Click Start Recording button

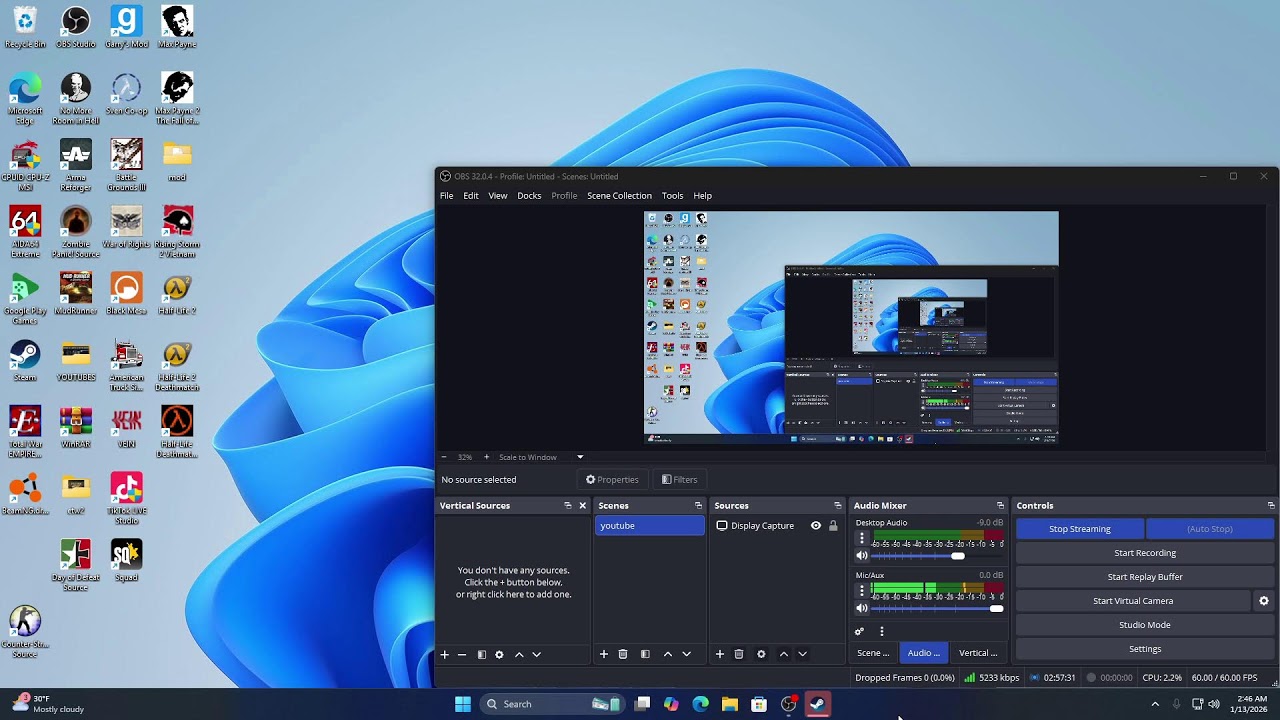click(1145, 553)
